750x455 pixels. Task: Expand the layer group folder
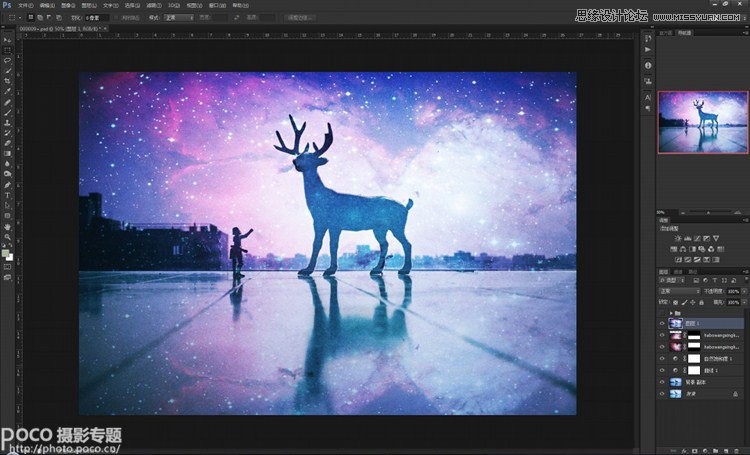point(671,313)
